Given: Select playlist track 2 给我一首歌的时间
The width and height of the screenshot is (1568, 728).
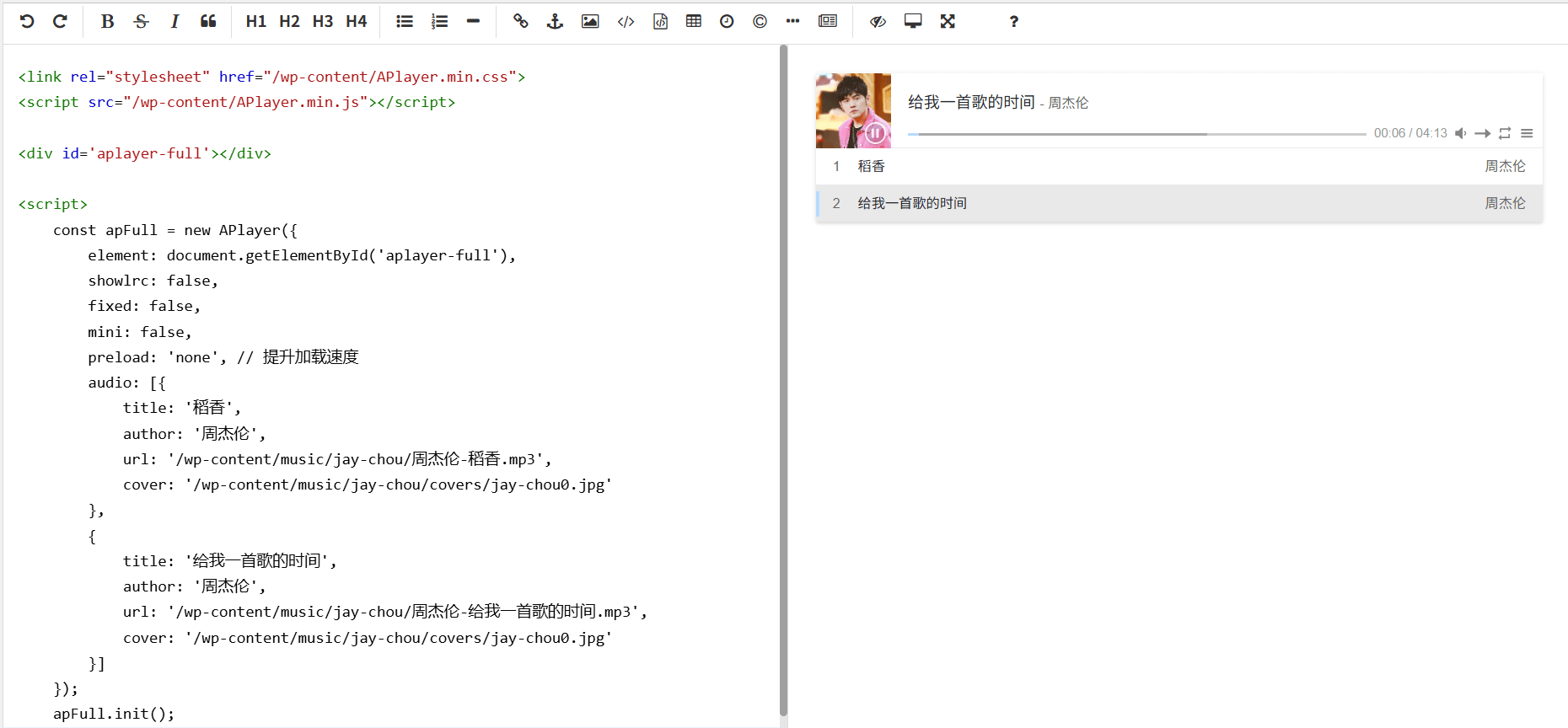Looking at the screenshot, I should click(x=1179, y=204).
